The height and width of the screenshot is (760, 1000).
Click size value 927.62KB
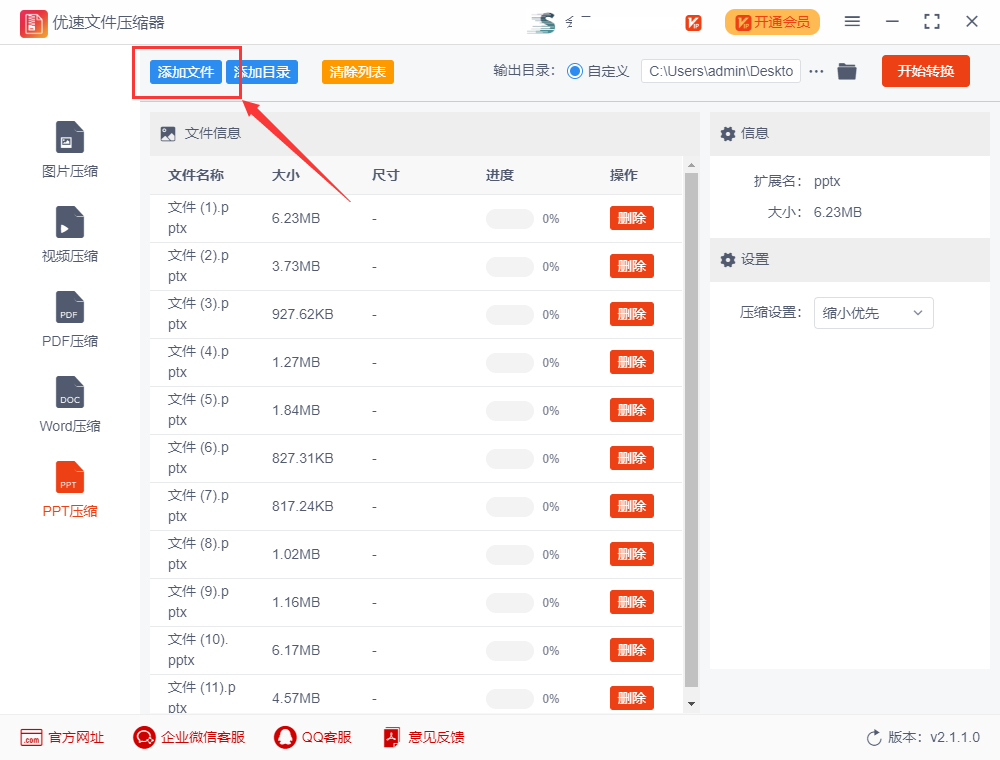(303, 314)
